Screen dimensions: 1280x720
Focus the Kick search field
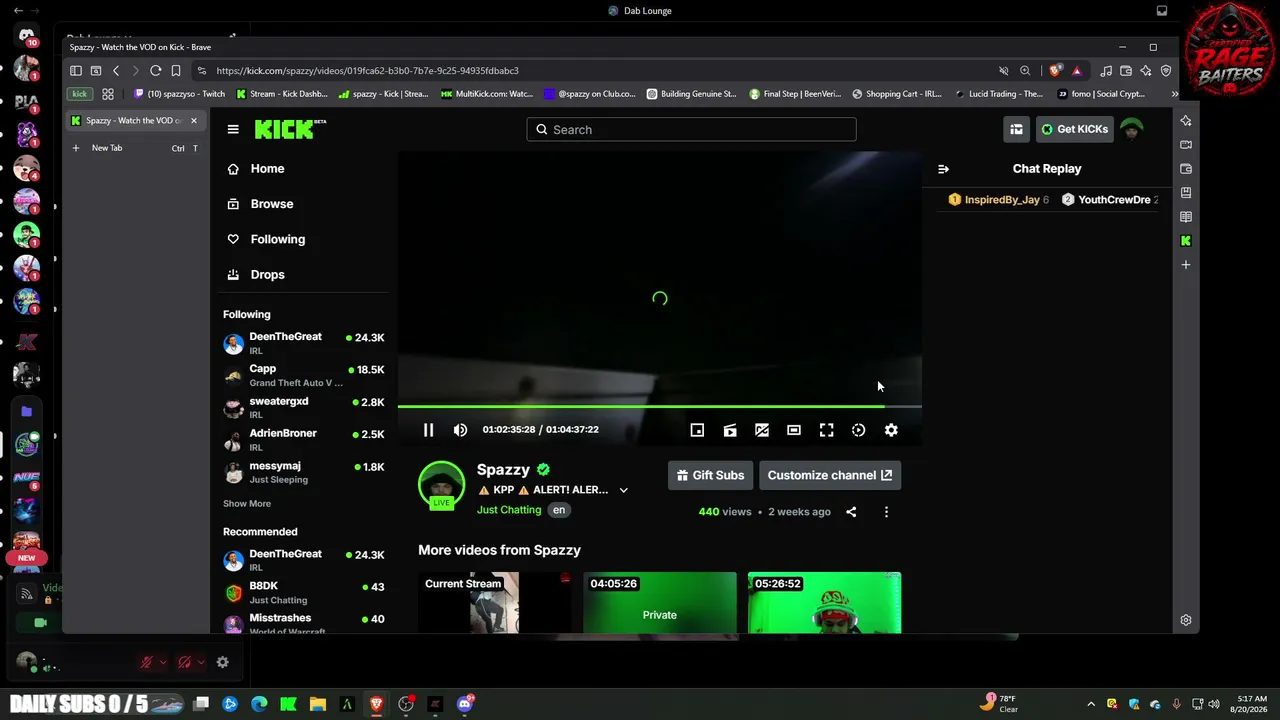click(691, 129)
